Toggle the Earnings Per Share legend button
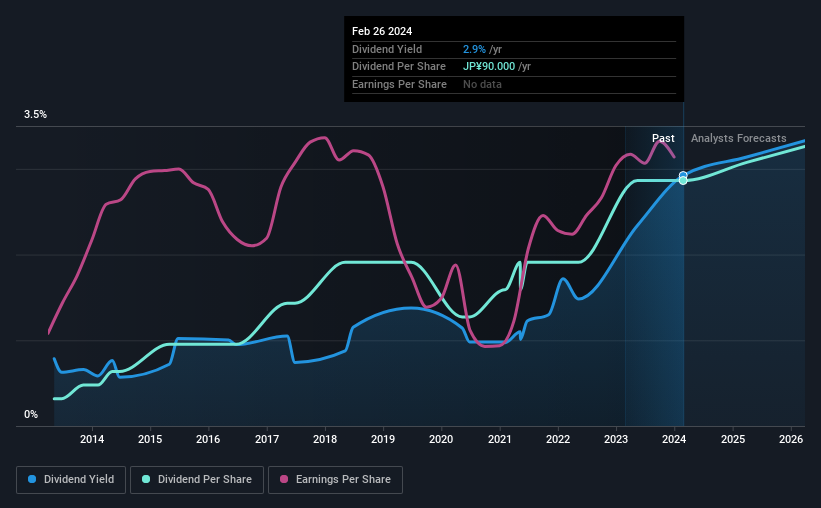Viewport: 821px width, 508px height. (335, 480)
